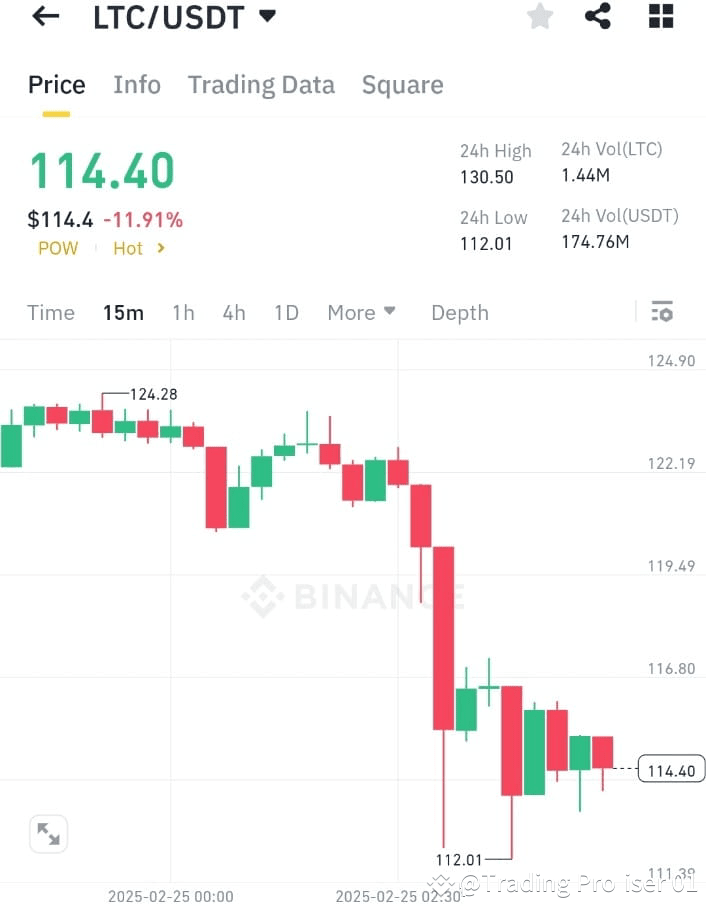Image resolution: width=706 pixels, height=906 pixels.
Task: Switch candle interval to 15m
Action: coord(123,312)
